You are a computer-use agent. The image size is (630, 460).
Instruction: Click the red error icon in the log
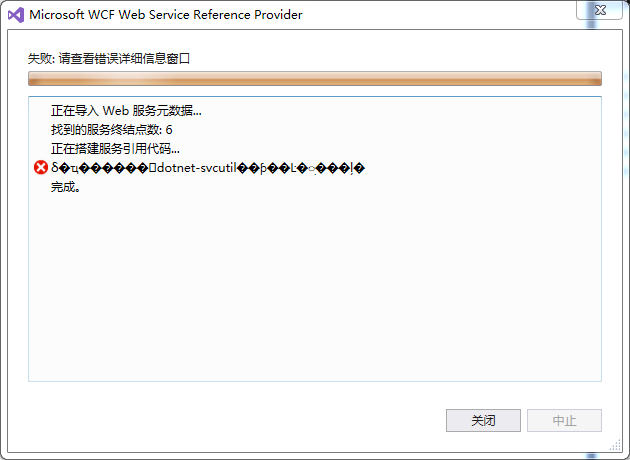point(41,167)
